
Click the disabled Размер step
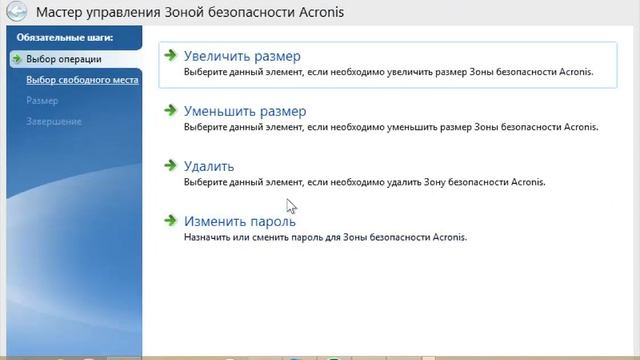pos(42,100)
